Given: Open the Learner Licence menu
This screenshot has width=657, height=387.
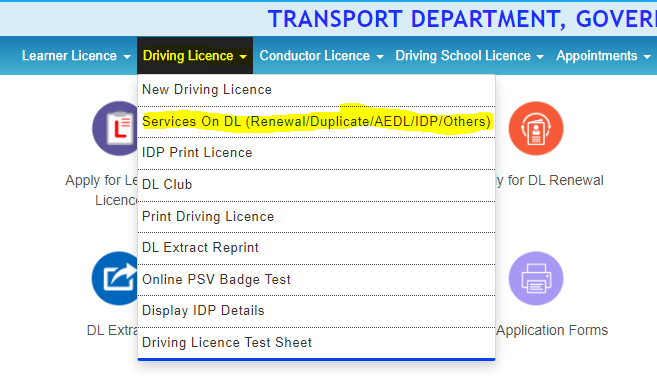Looking at the screenshot, I should tap(76, 56).
